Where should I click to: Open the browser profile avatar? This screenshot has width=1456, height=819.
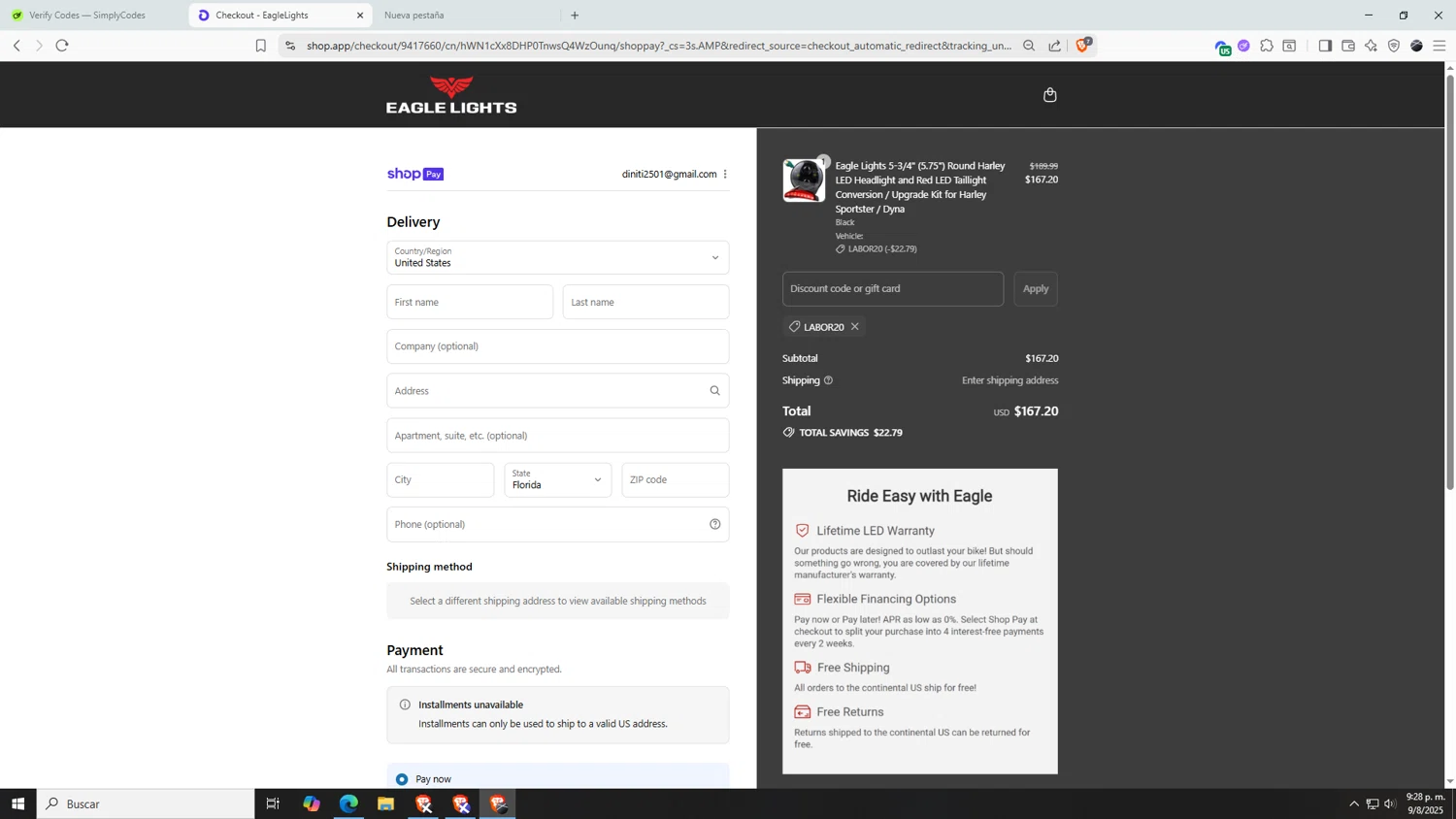click(1417, 46)
